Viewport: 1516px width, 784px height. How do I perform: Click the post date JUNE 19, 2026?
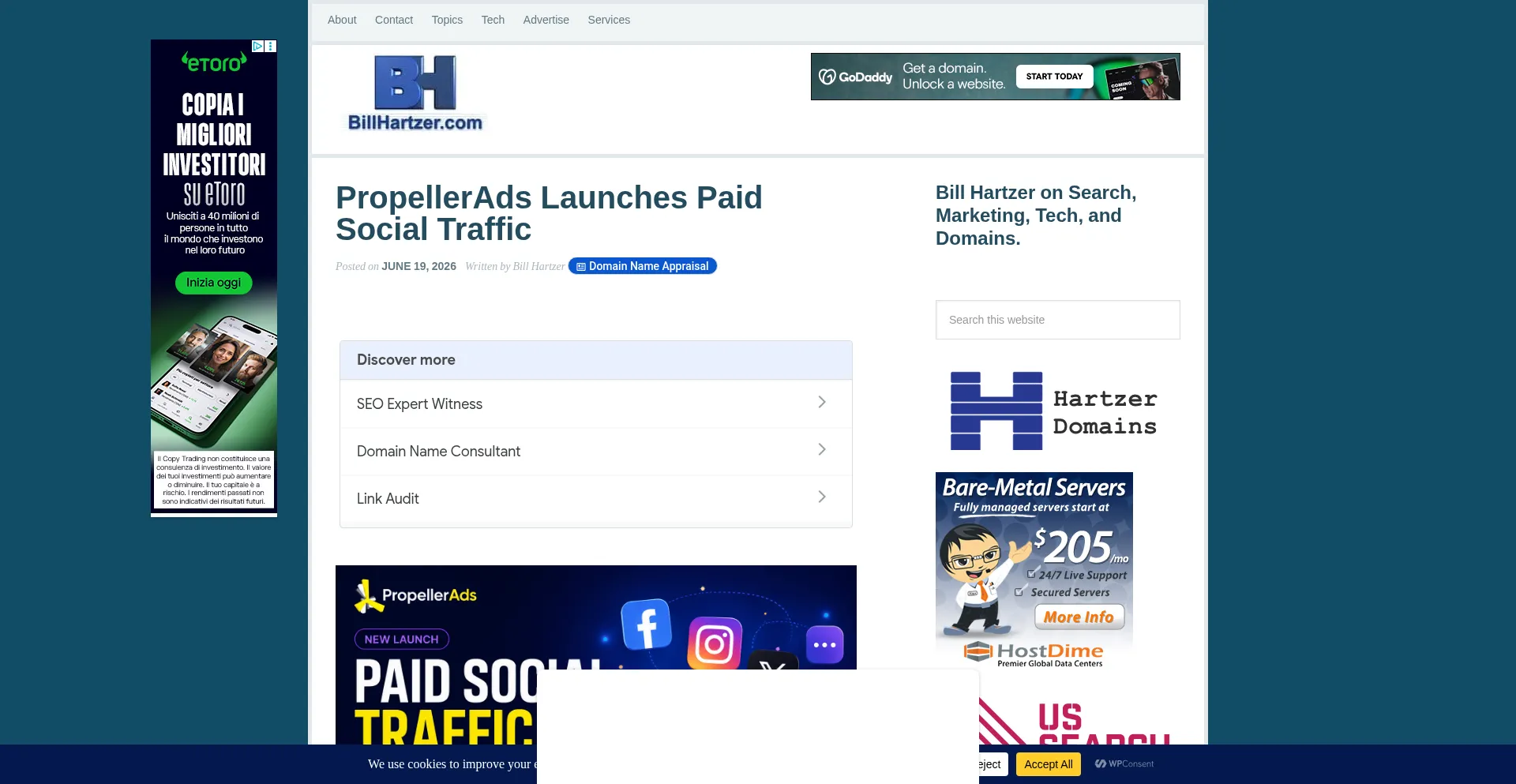tap(419, 266)
